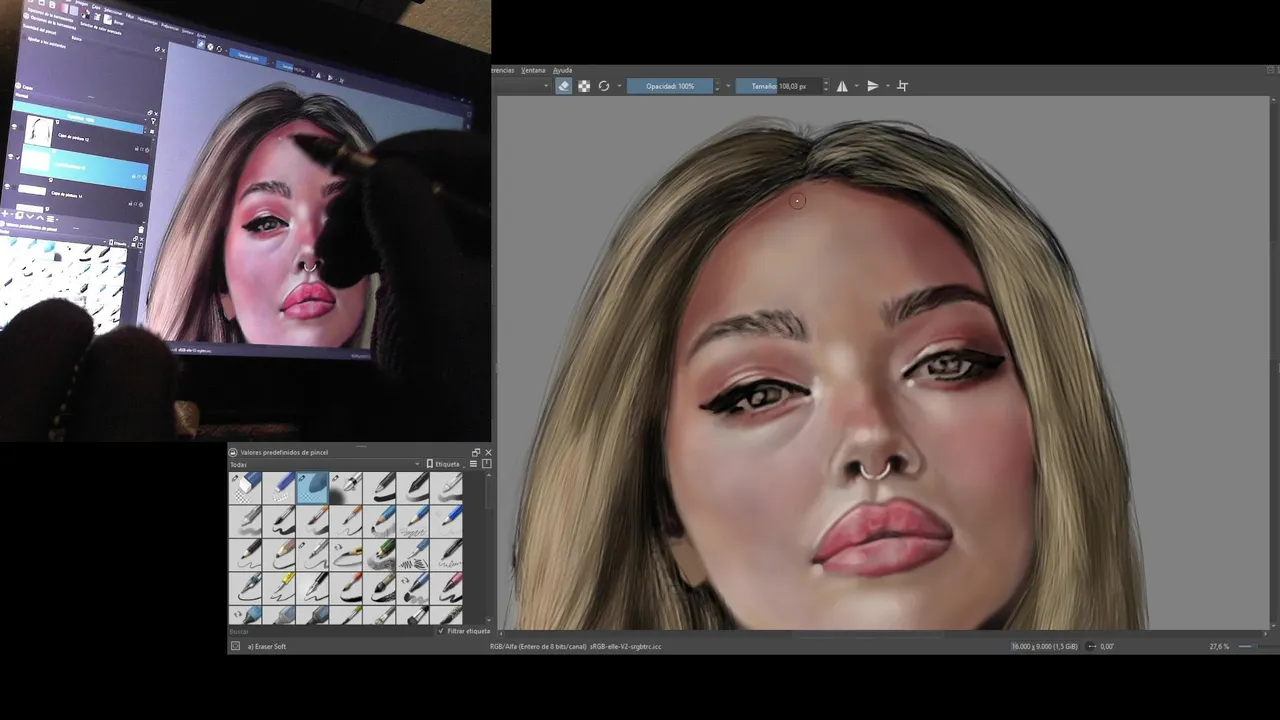Click scroll-down arrow of preset list

[x=488, y=619]
